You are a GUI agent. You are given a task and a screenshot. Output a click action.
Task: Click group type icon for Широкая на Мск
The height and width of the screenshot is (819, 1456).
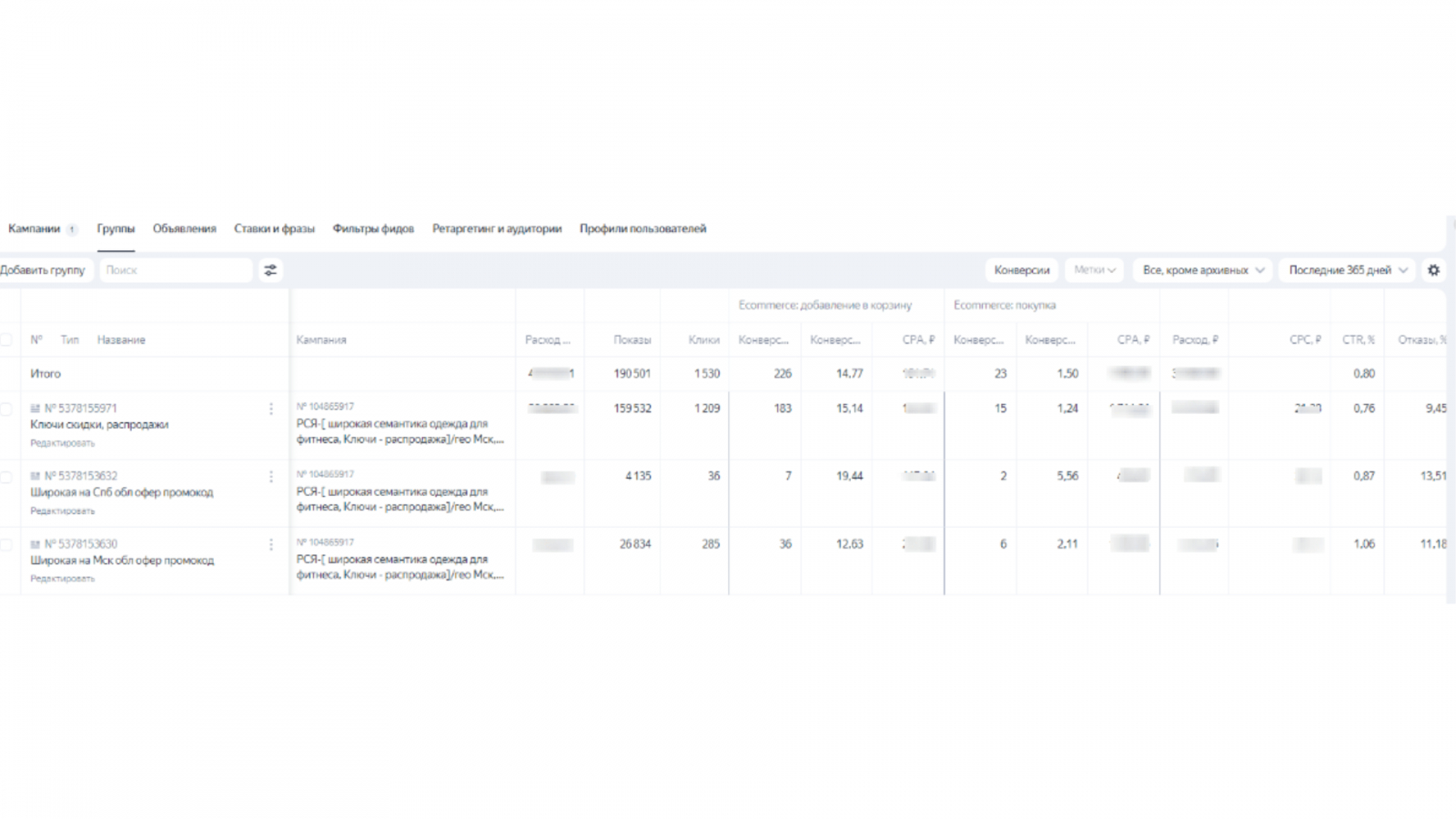[35, 544]
